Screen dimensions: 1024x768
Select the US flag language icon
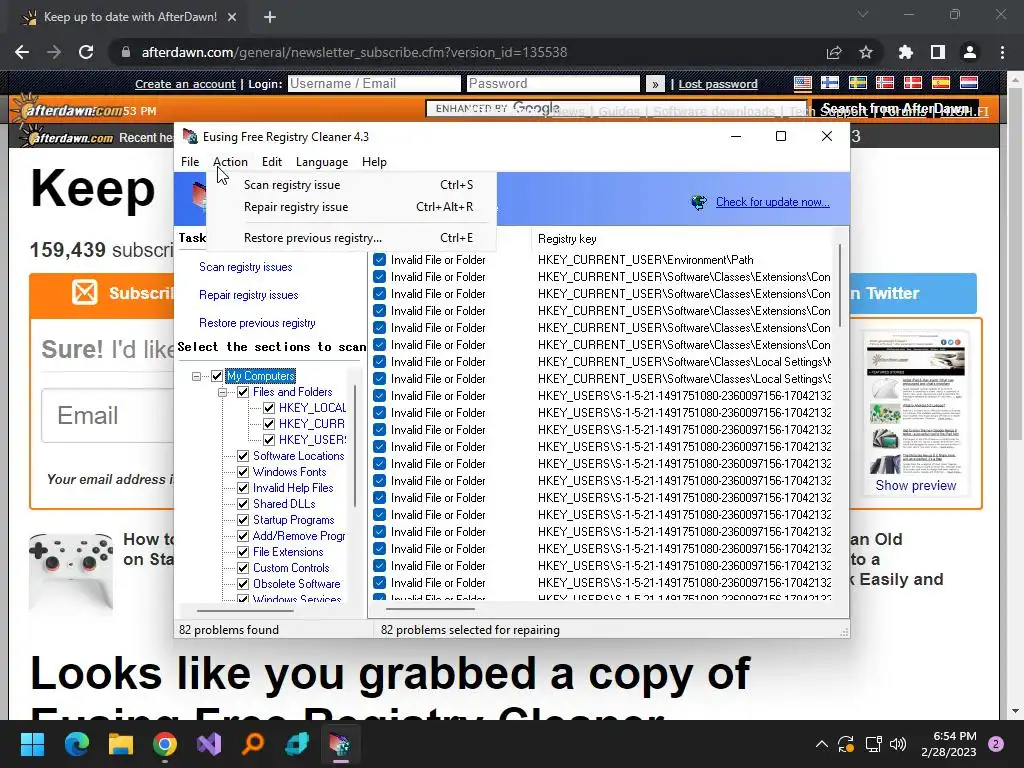[803, 83]
